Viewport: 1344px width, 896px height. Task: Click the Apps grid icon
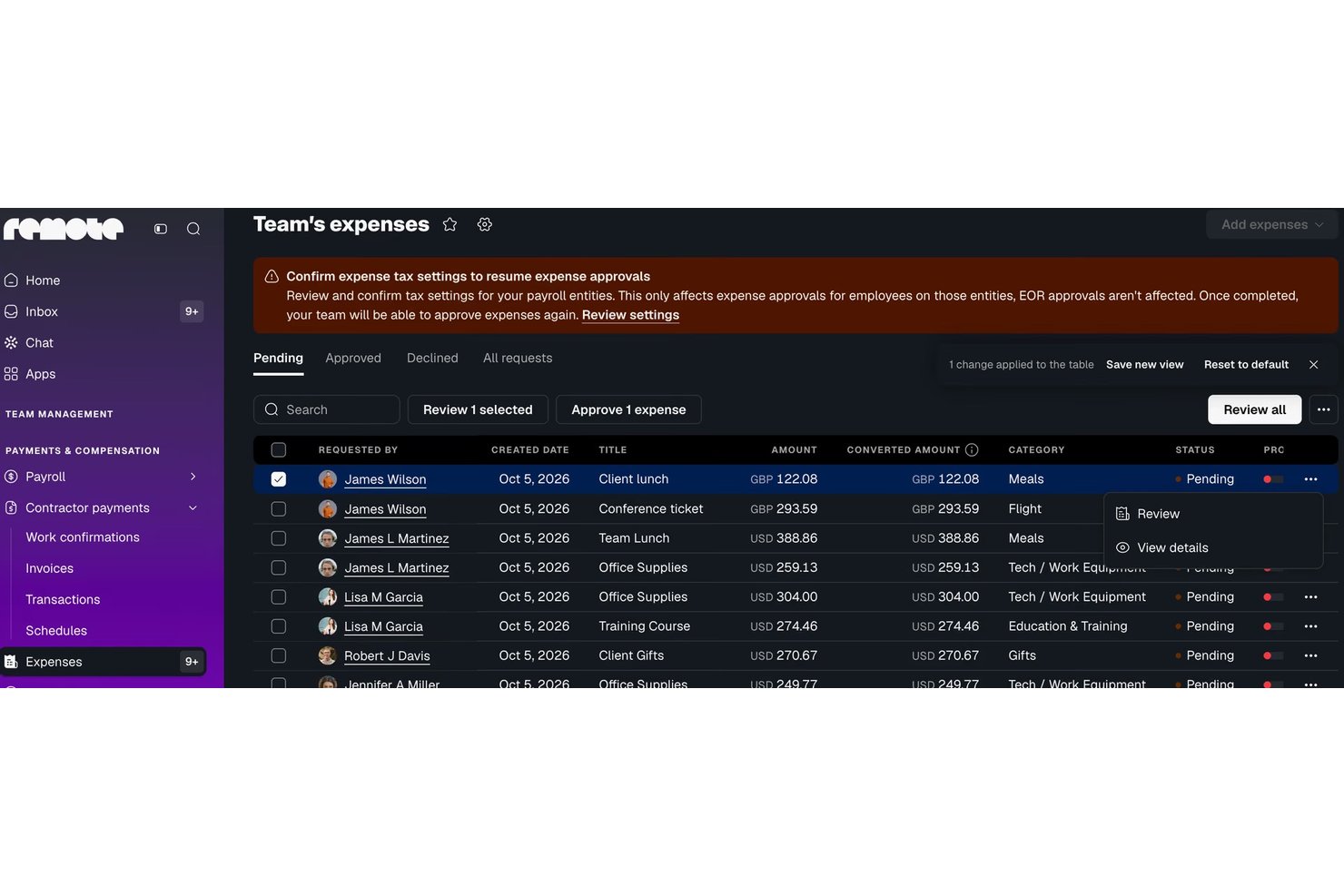tap(11, 374)
